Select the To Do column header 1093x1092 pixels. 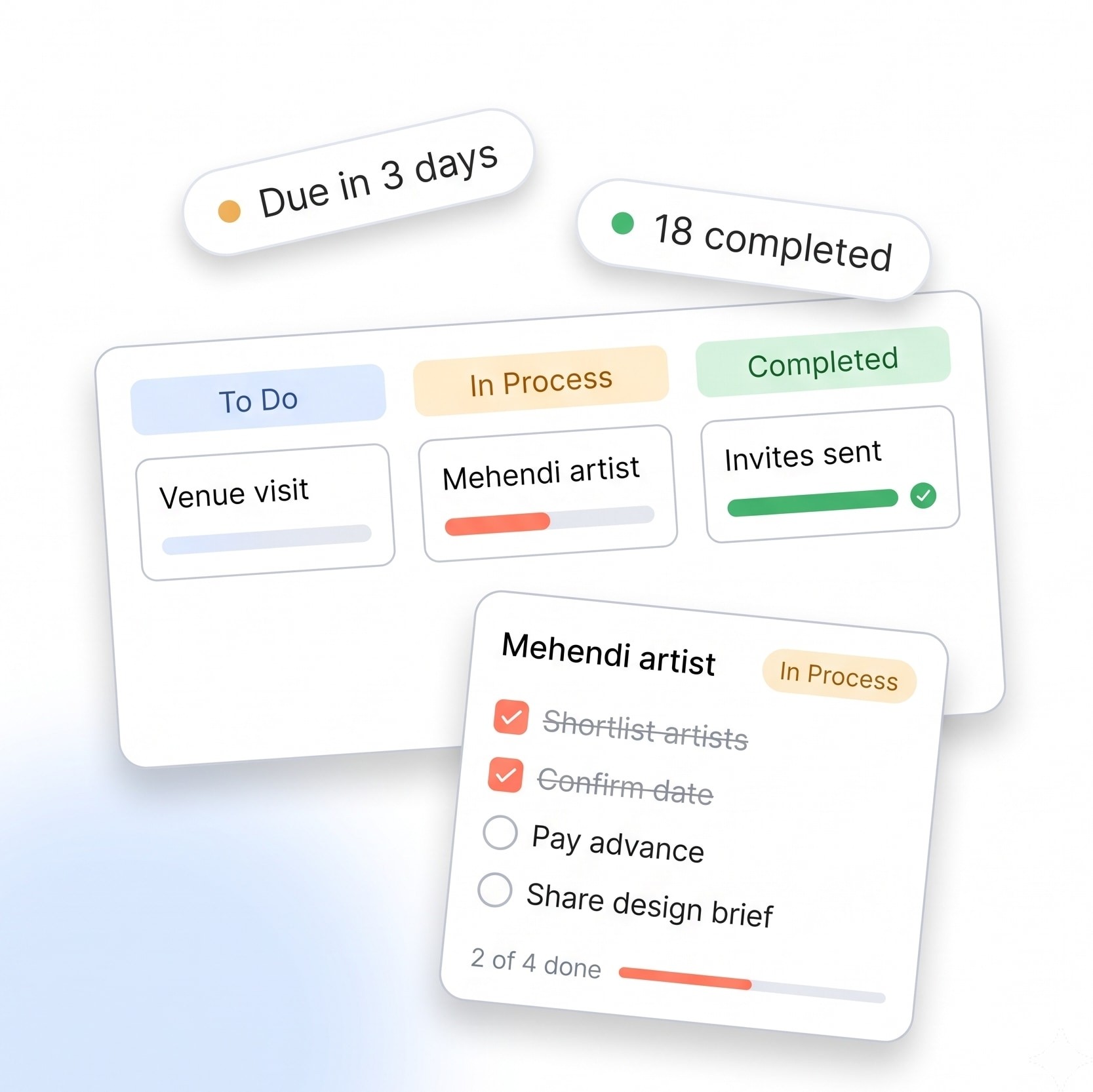pyautogui.click(x=258, y=400)
